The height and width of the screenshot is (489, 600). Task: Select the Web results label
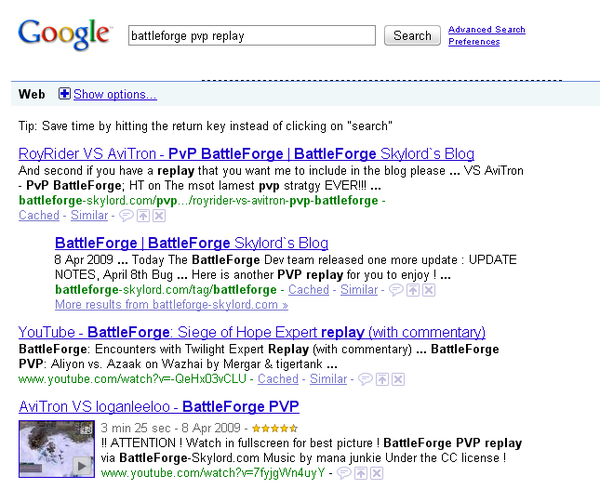[x=32, y=94]
